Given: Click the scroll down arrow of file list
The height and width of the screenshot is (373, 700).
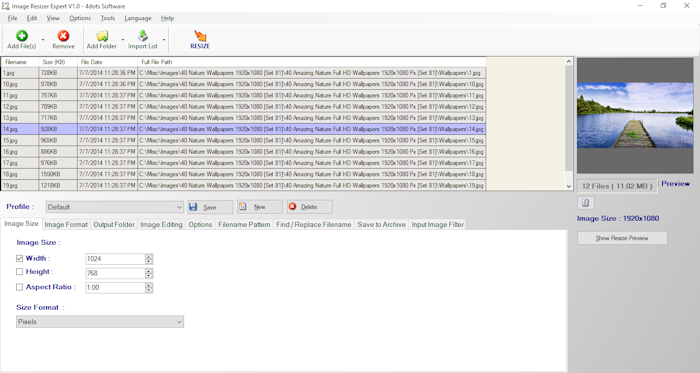Looking at the screenshot, I should tap(569, 186).
